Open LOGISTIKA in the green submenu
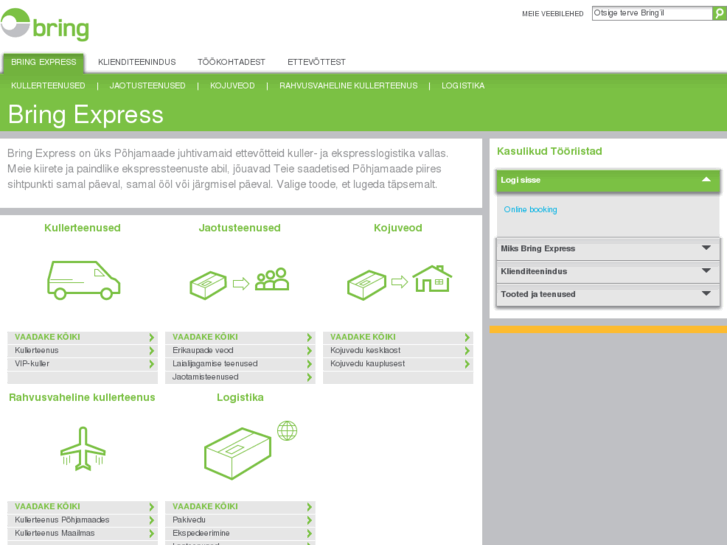This screenshot has height=545, width=727. [463, 86]
